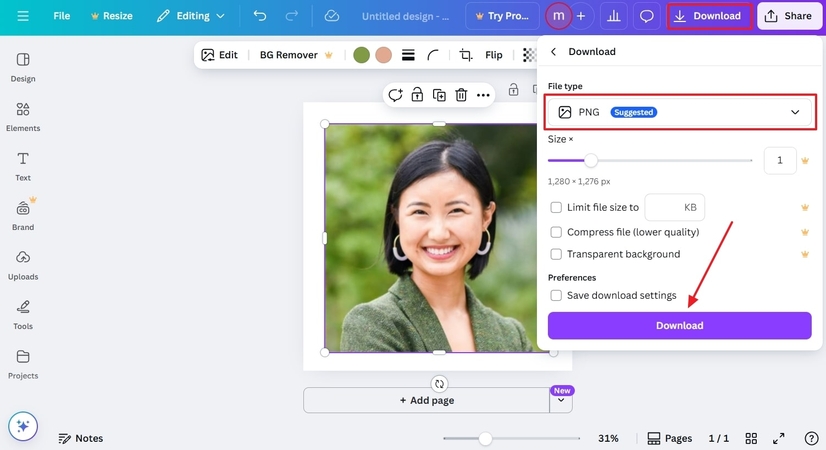Open the corner rounding icon

(433, 55)
